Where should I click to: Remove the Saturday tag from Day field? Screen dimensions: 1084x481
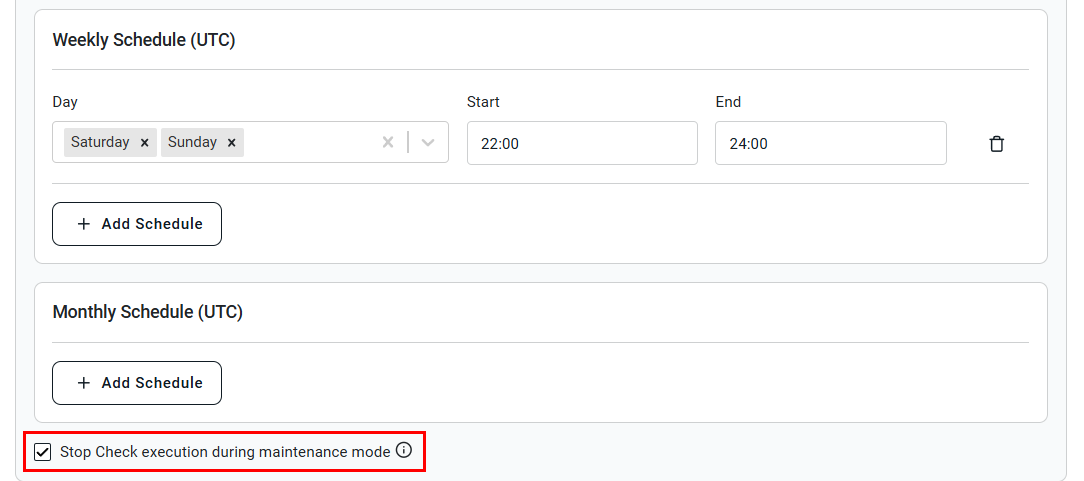point(144,142)
